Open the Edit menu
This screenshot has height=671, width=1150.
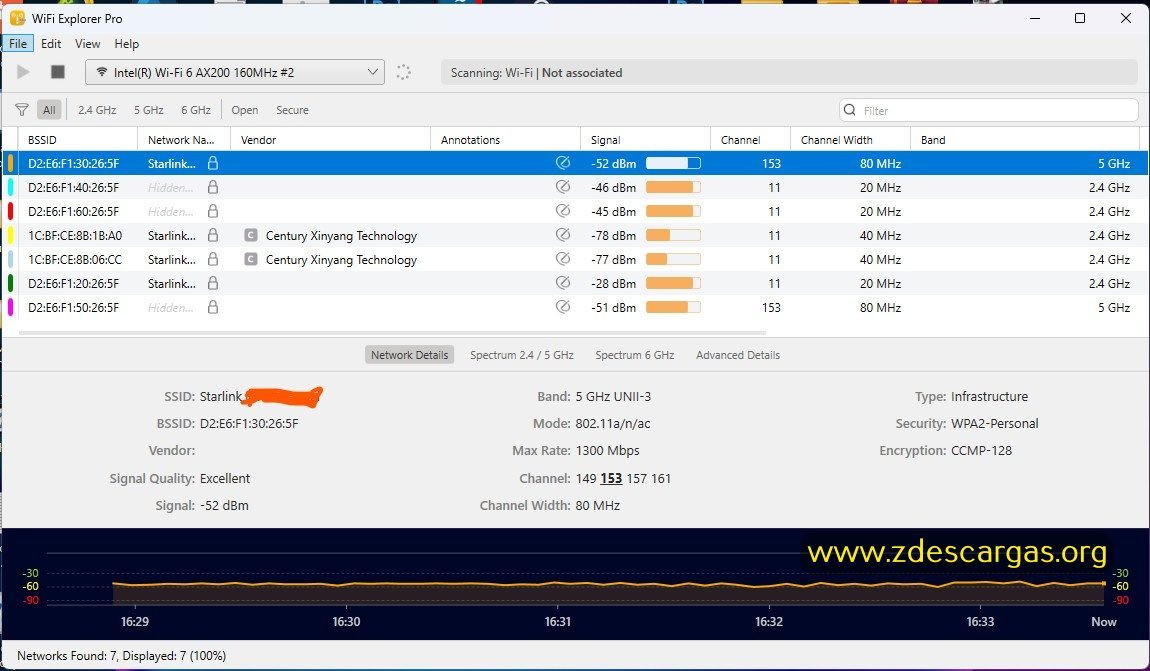coord(51,44)
